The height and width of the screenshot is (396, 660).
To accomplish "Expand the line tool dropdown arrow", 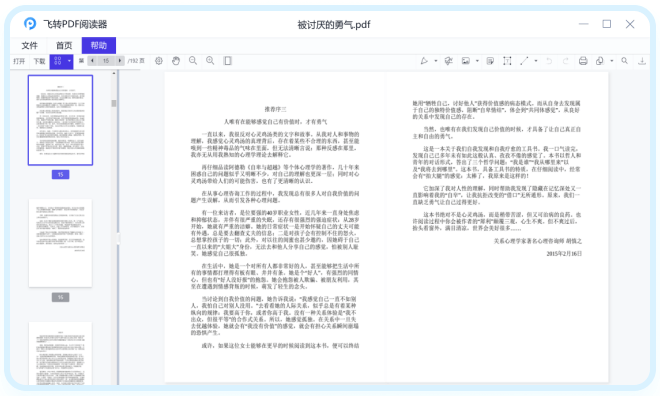I will coord(536,61).
